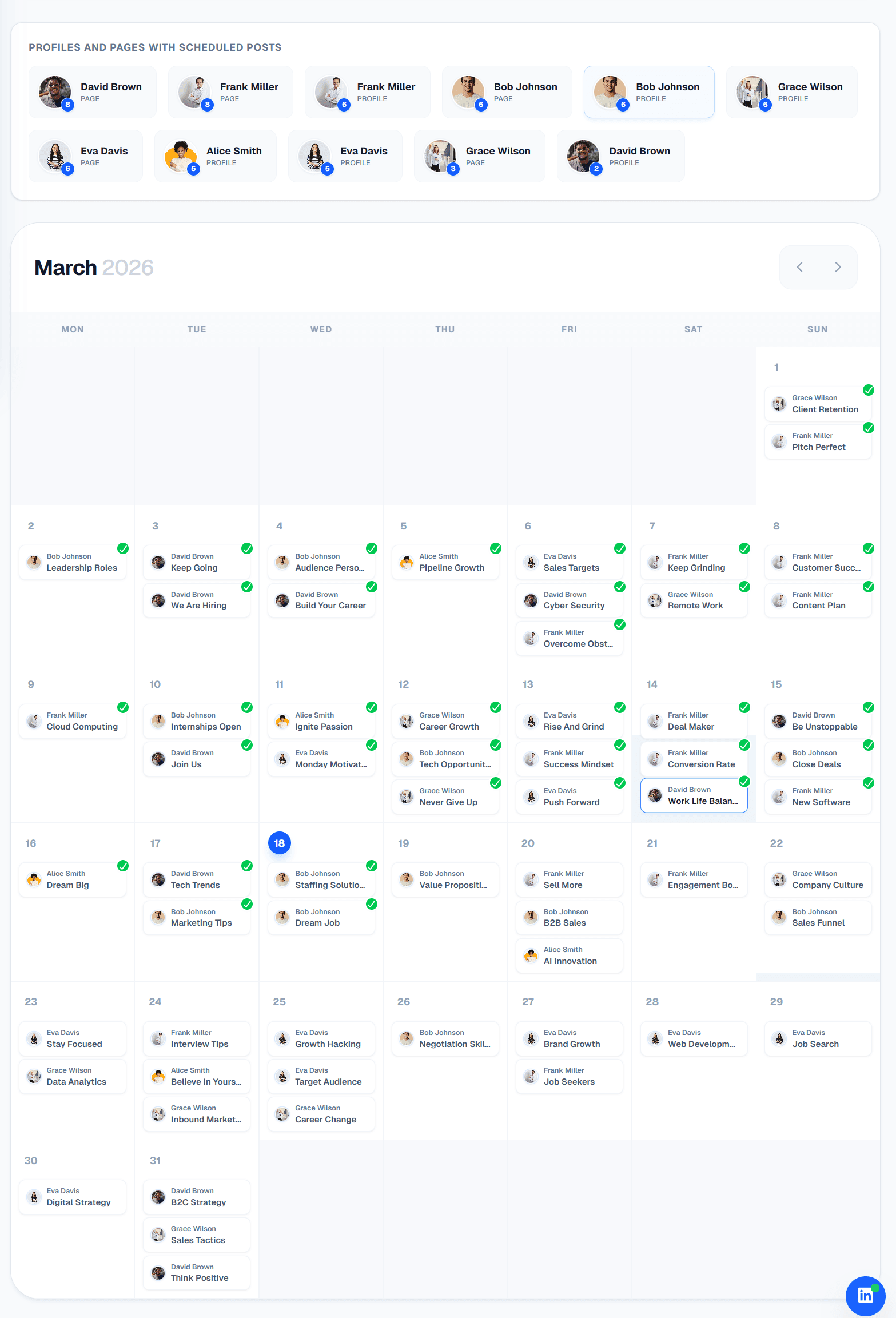Image resolution: width=896 pixels, height=1318 pixels.
Task: Click the green check on Close Deals
Action: coord(868,745)
